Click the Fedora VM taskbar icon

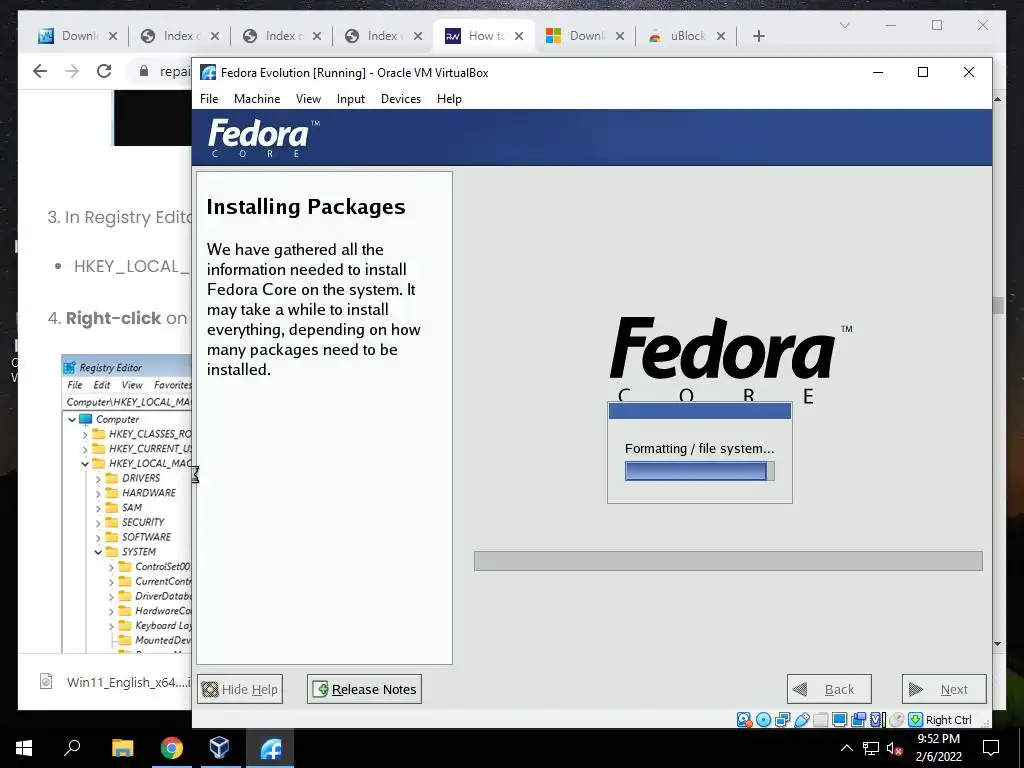(270, 748)
